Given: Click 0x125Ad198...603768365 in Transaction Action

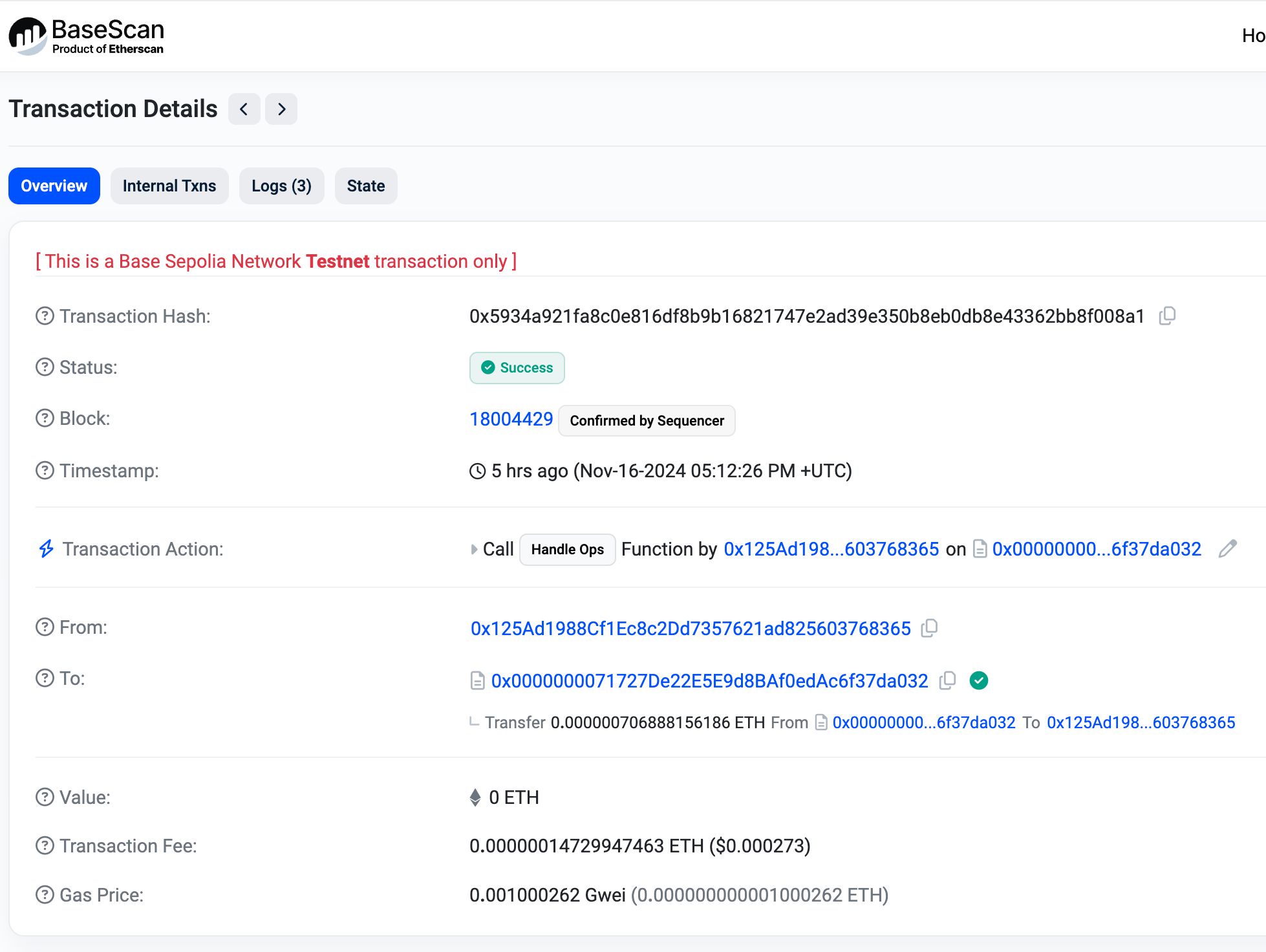Looking at the screenshot, I should click(831, 549).
